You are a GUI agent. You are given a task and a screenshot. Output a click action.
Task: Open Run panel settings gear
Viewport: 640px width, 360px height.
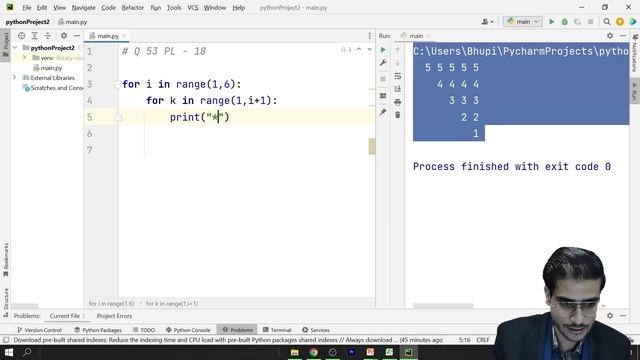610,36
